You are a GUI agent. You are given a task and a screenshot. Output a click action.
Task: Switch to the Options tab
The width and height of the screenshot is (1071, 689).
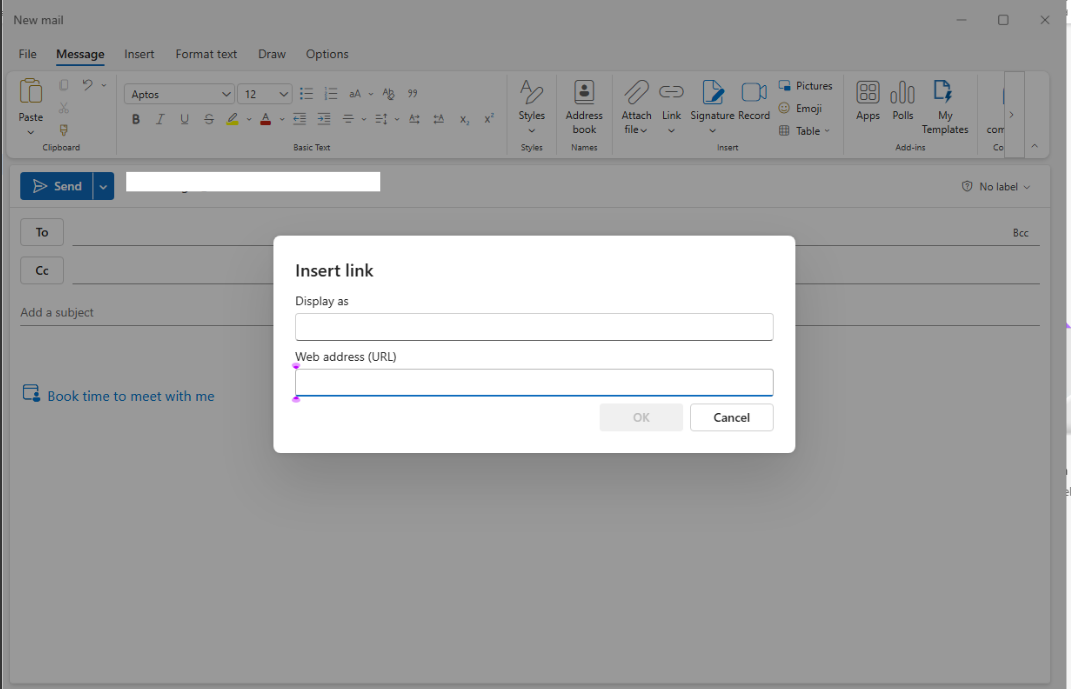point(327,54)
